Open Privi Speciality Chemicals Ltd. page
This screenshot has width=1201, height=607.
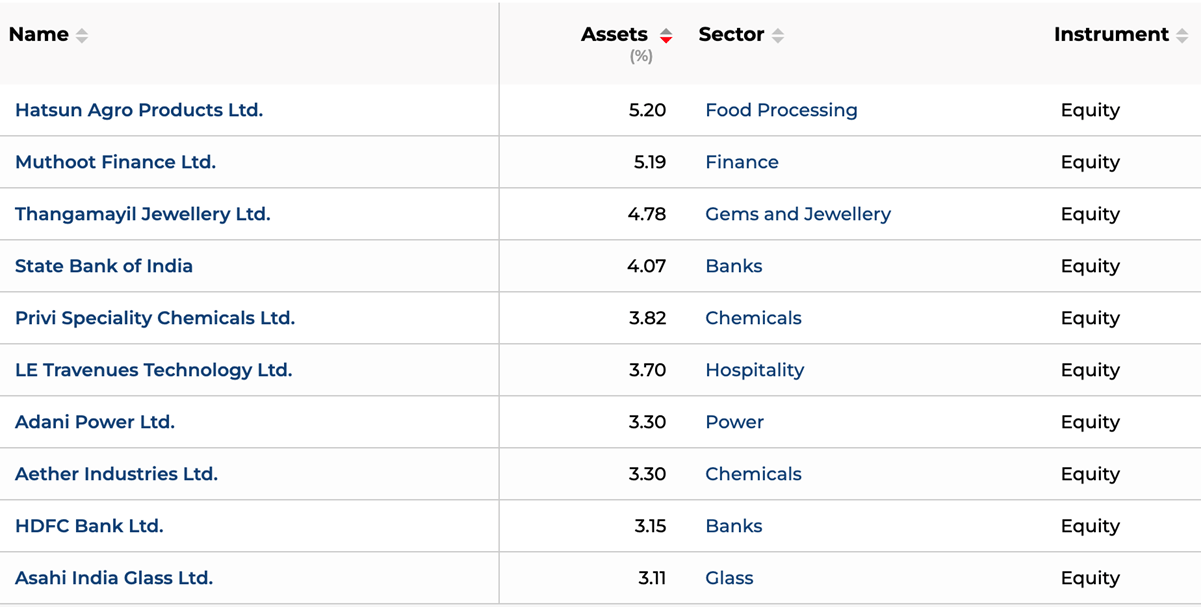point(155,318)
